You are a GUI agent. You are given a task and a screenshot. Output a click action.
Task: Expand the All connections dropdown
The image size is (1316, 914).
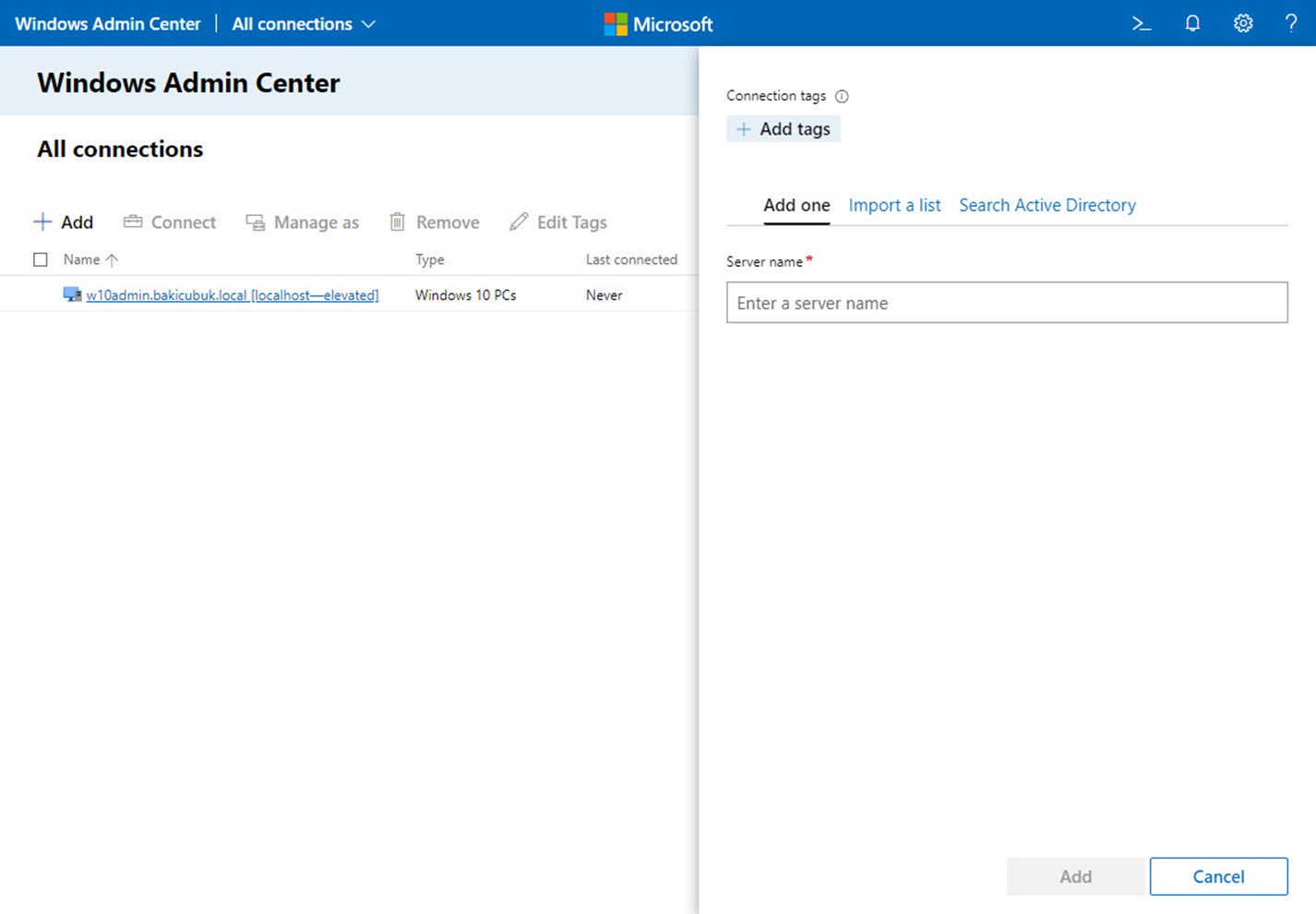coord(304,24)
